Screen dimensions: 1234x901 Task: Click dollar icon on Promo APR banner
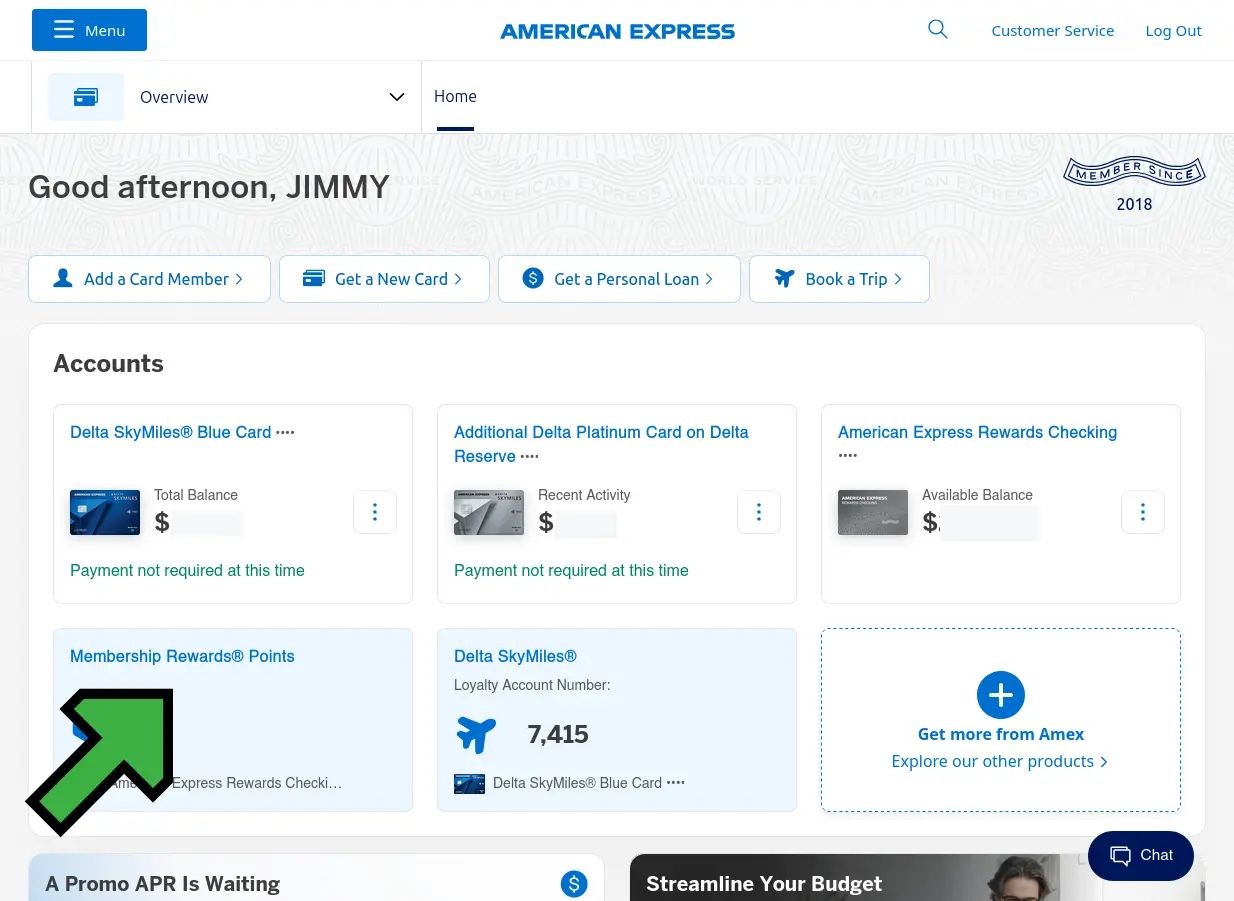click(x=574, y=883)
